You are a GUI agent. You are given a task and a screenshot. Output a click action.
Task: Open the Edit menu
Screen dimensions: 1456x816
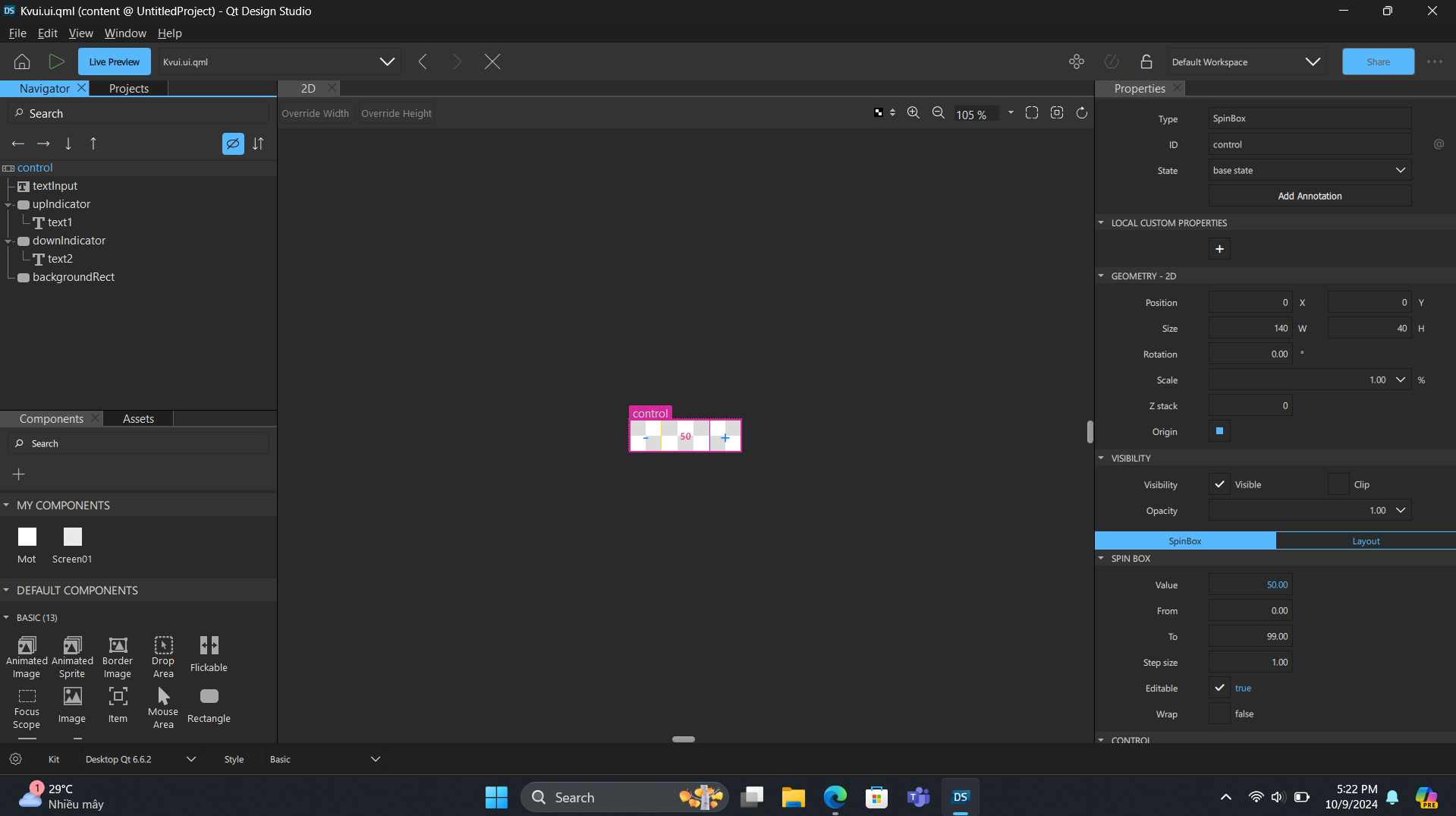pyautogui.click(x=47, y=33)
